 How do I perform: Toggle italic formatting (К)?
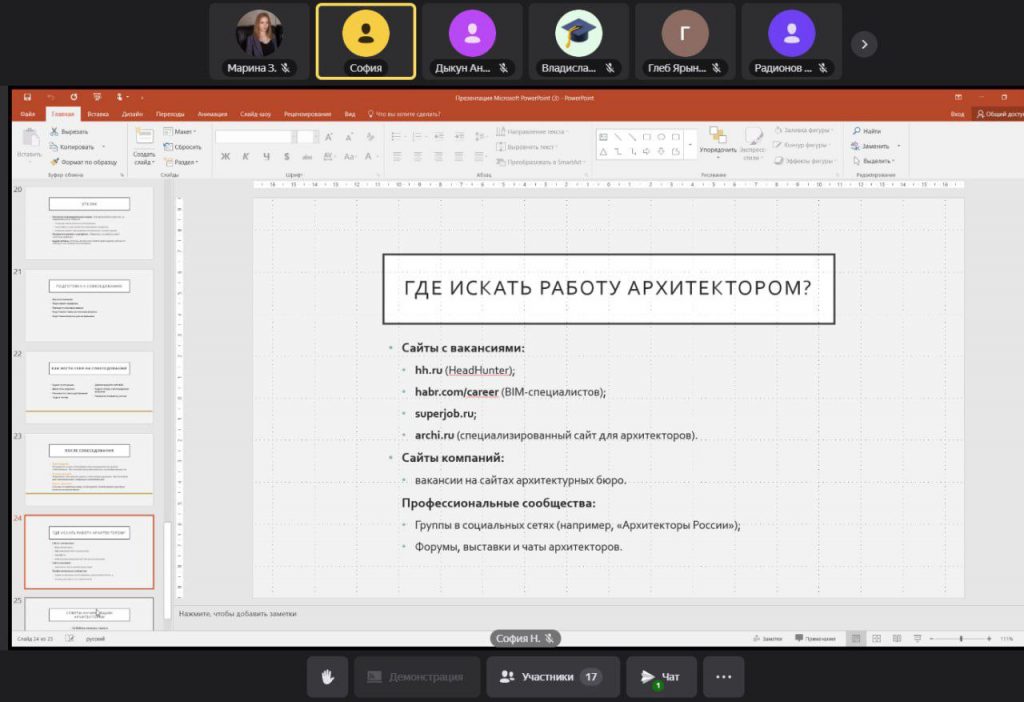tap(246, 156)
